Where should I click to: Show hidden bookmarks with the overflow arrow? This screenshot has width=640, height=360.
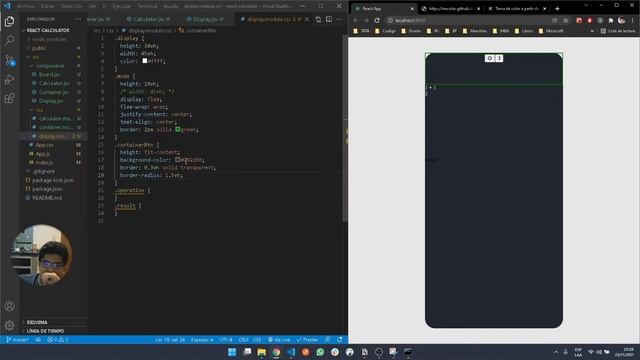[x=592, y=31]
